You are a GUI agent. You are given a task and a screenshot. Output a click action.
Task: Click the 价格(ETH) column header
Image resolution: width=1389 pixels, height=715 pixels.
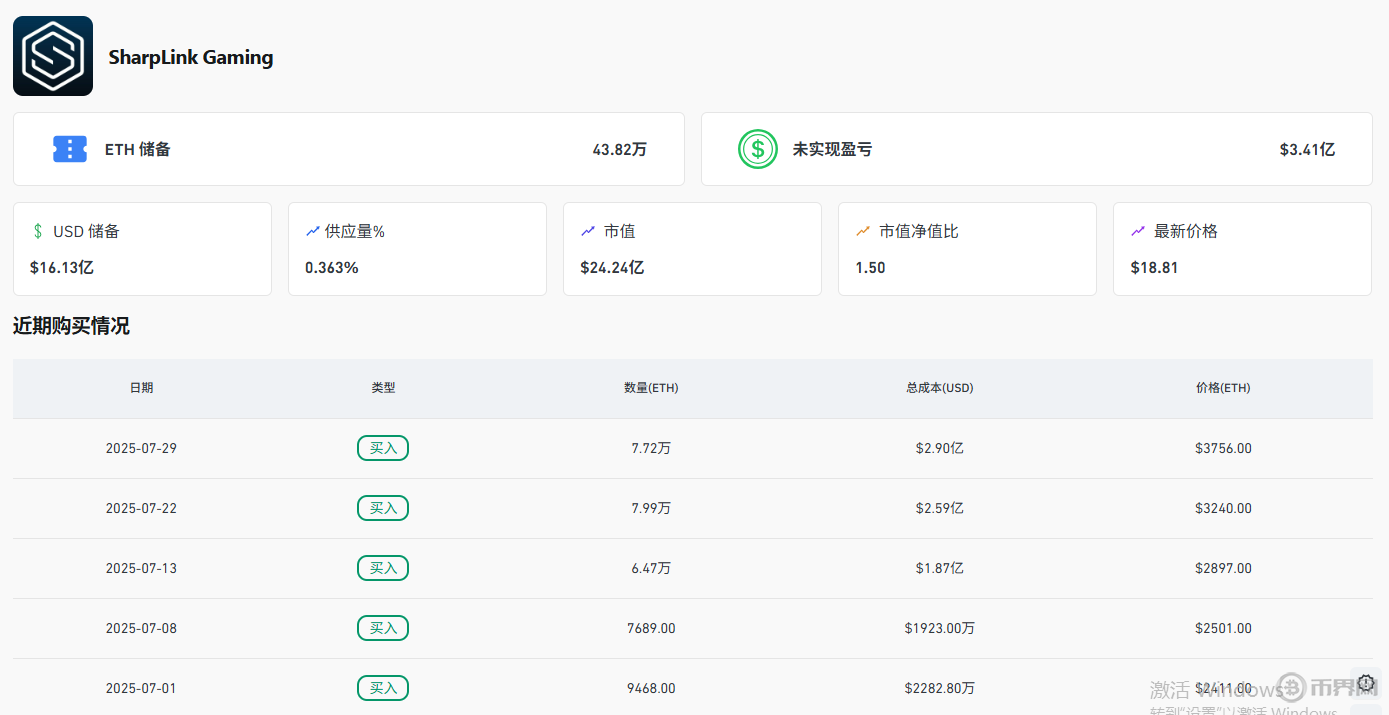[x=1222, y=388]
